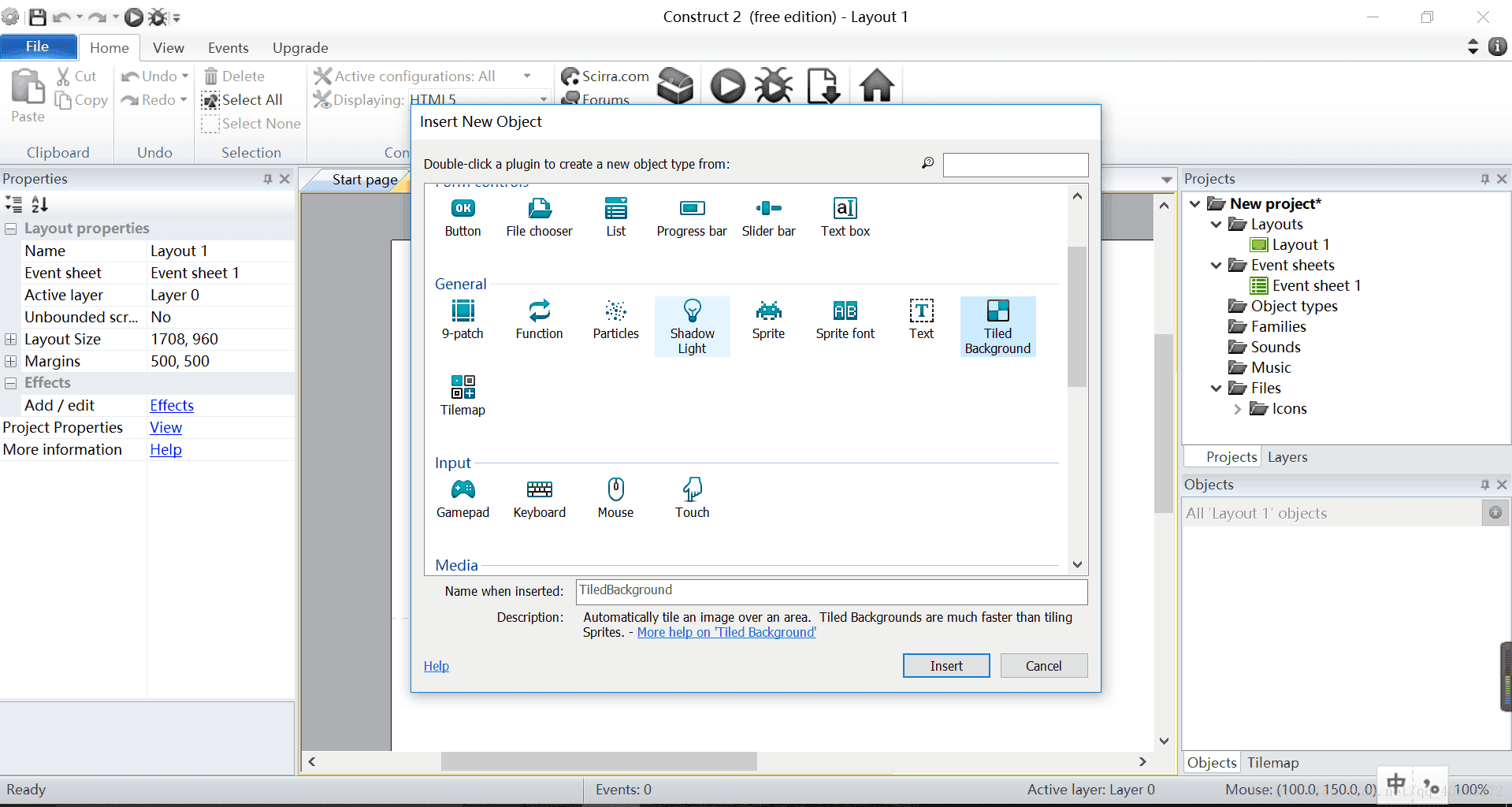Switch to the Events ribbon tab
This screenshot has width=1512, height=807.
[x=228, y=48]
